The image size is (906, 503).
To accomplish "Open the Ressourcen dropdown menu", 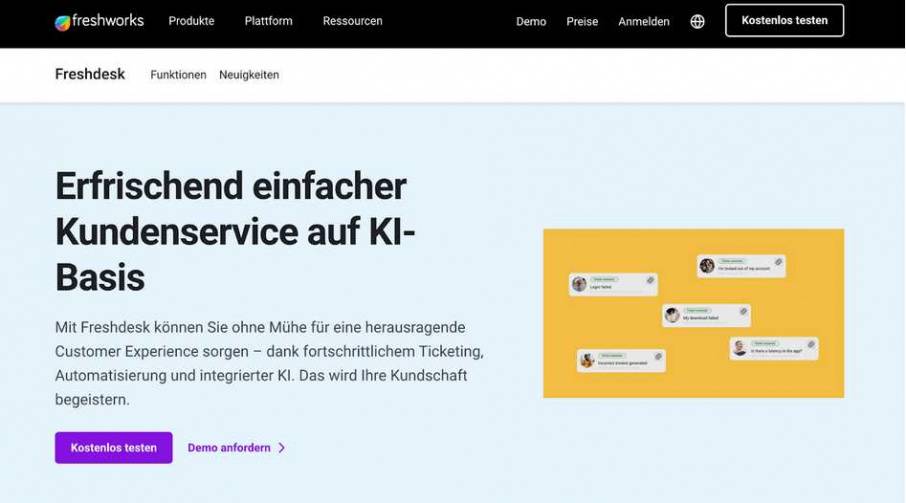I will pyautogui.click(x=352, y=21).
